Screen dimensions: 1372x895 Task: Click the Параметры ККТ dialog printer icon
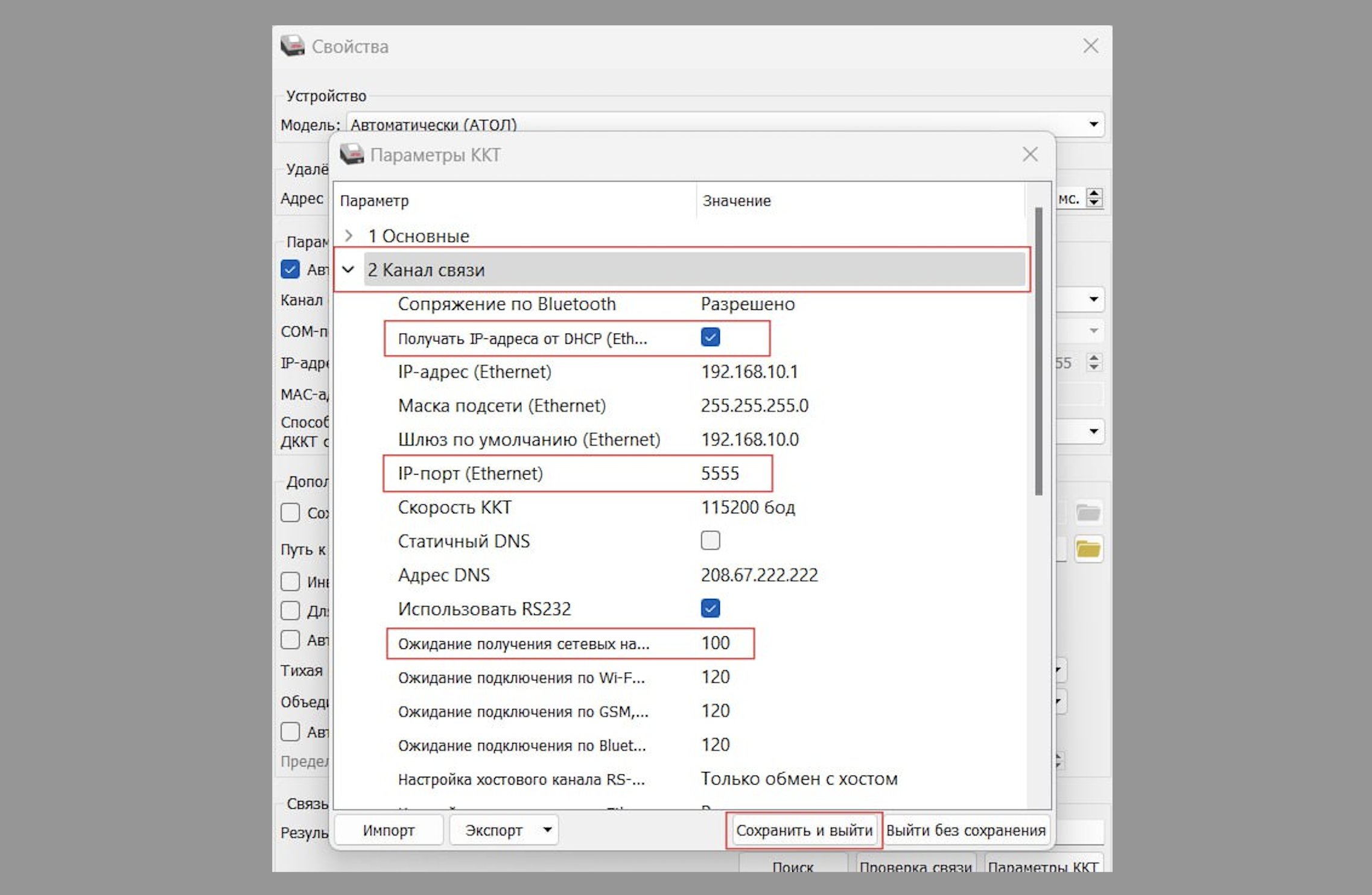tap(352, 154)
